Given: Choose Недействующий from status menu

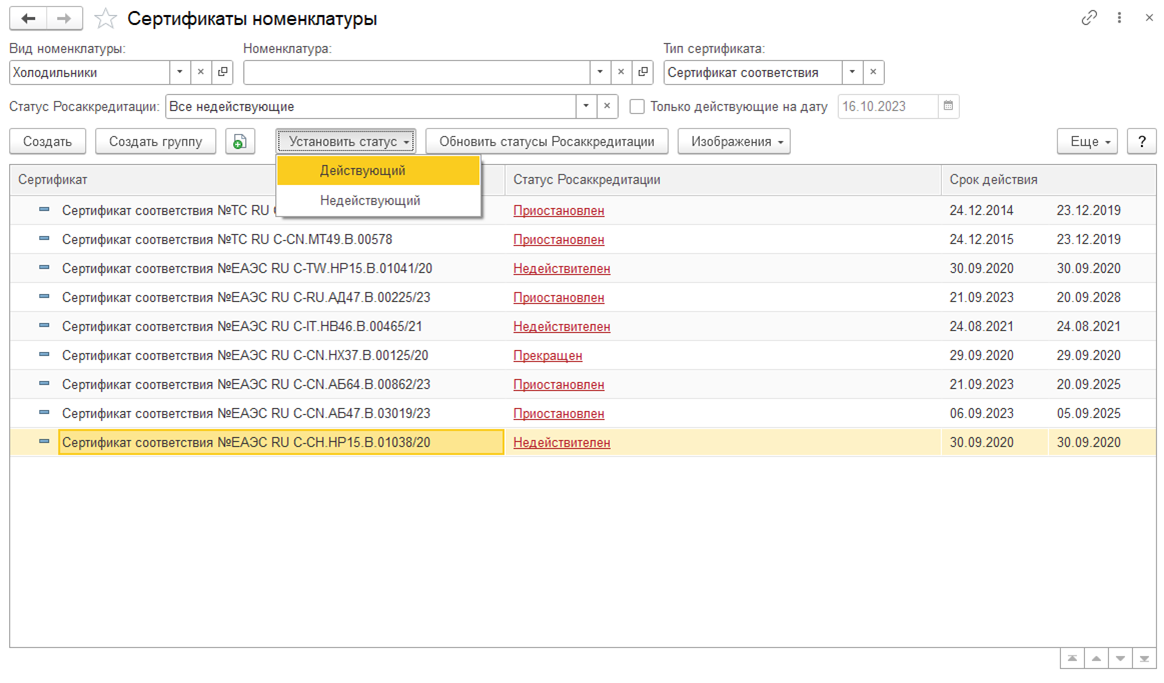Looking at the screenshot, I should coord(370,201).
